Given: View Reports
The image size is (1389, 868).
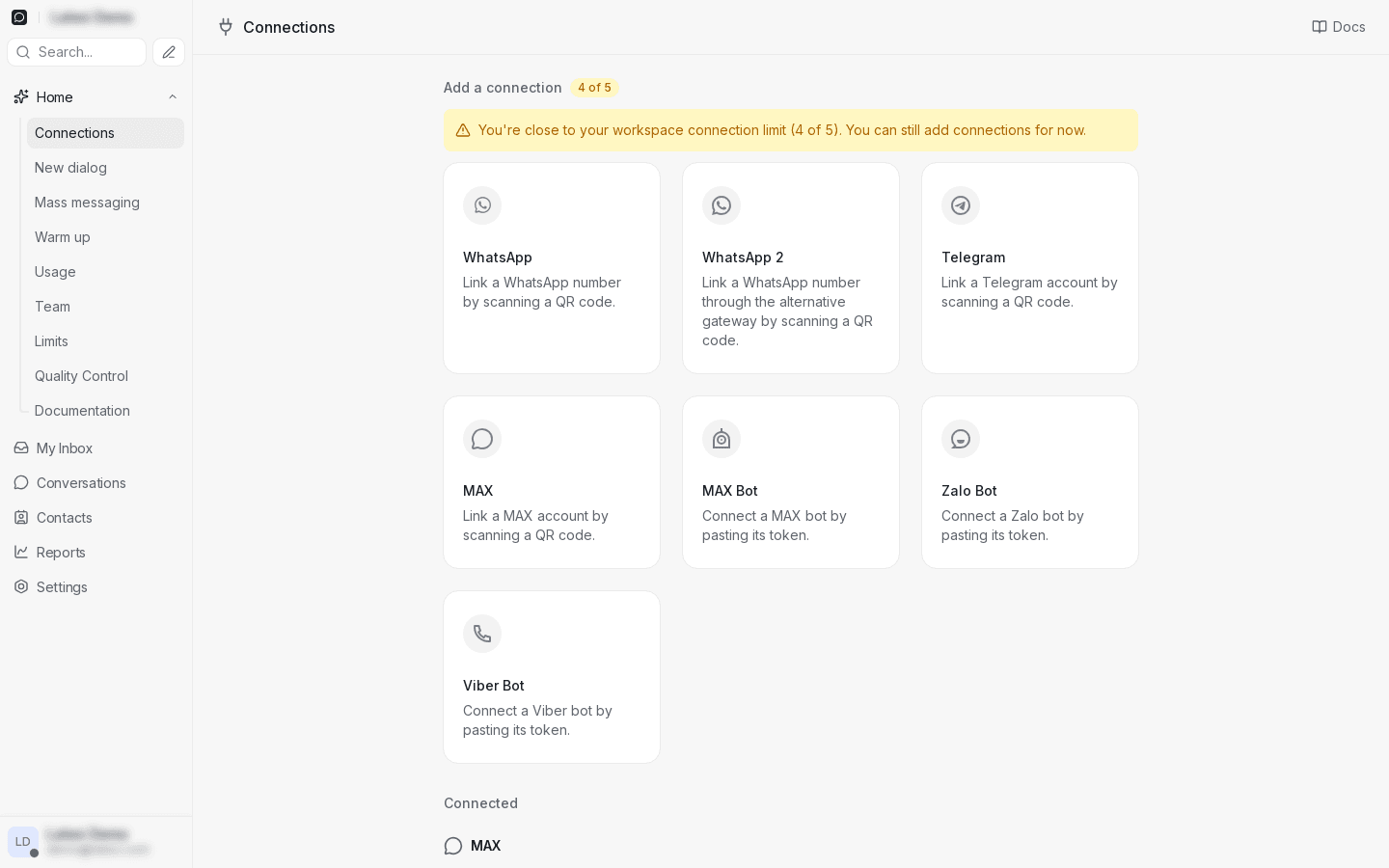Looking at the screenshot, I should point(95,552).
